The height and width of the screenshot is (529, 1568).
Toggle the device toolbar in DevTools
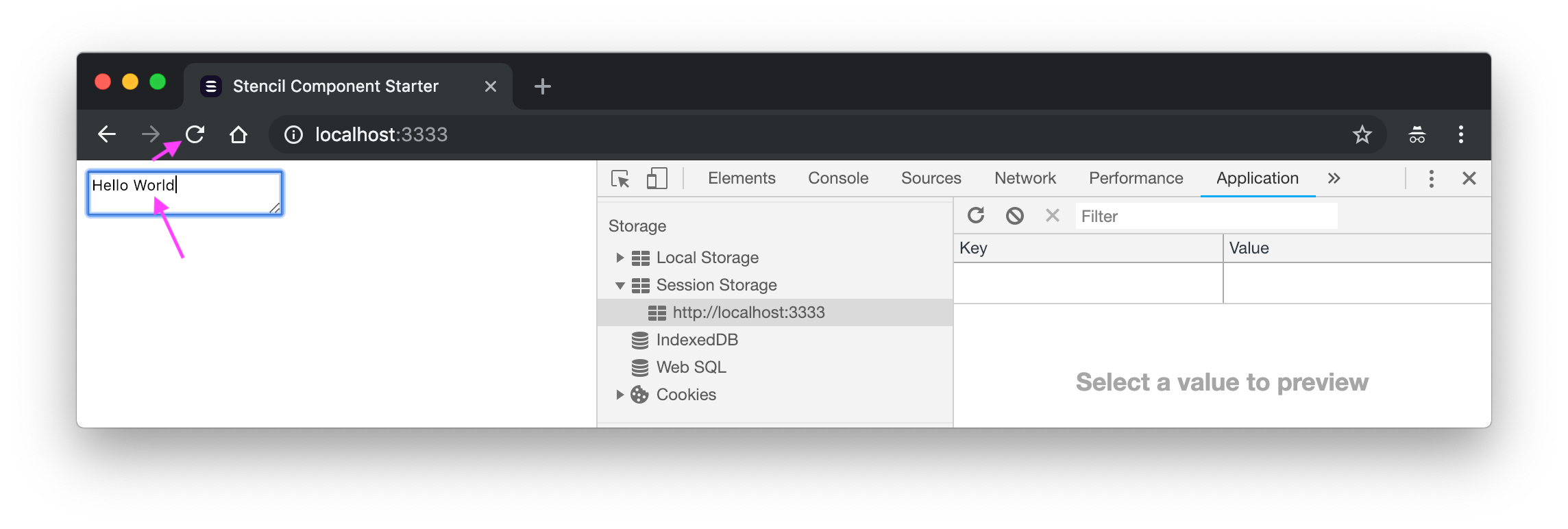point(657,178)
